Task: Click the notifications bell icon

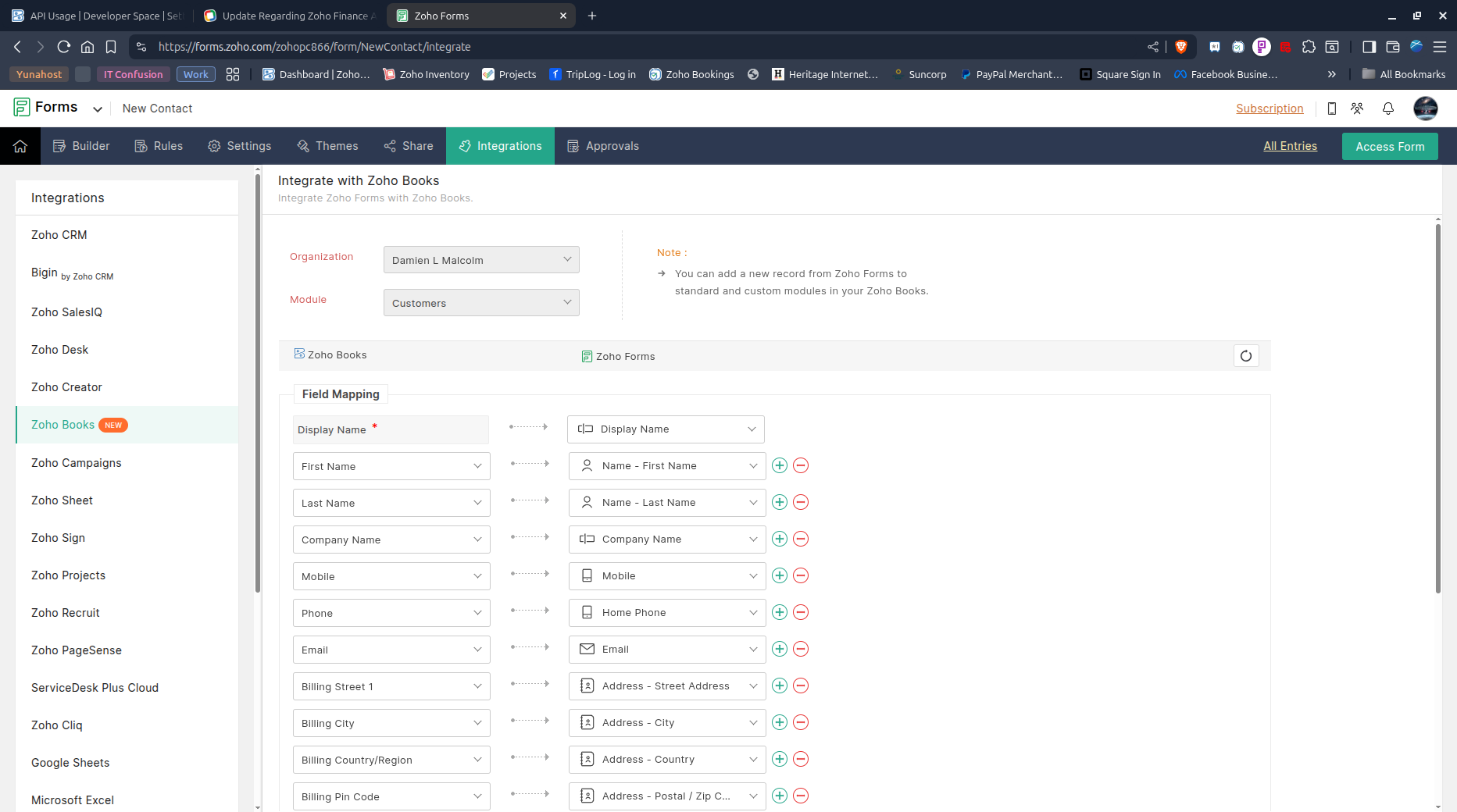Action: pos(1388,109)
